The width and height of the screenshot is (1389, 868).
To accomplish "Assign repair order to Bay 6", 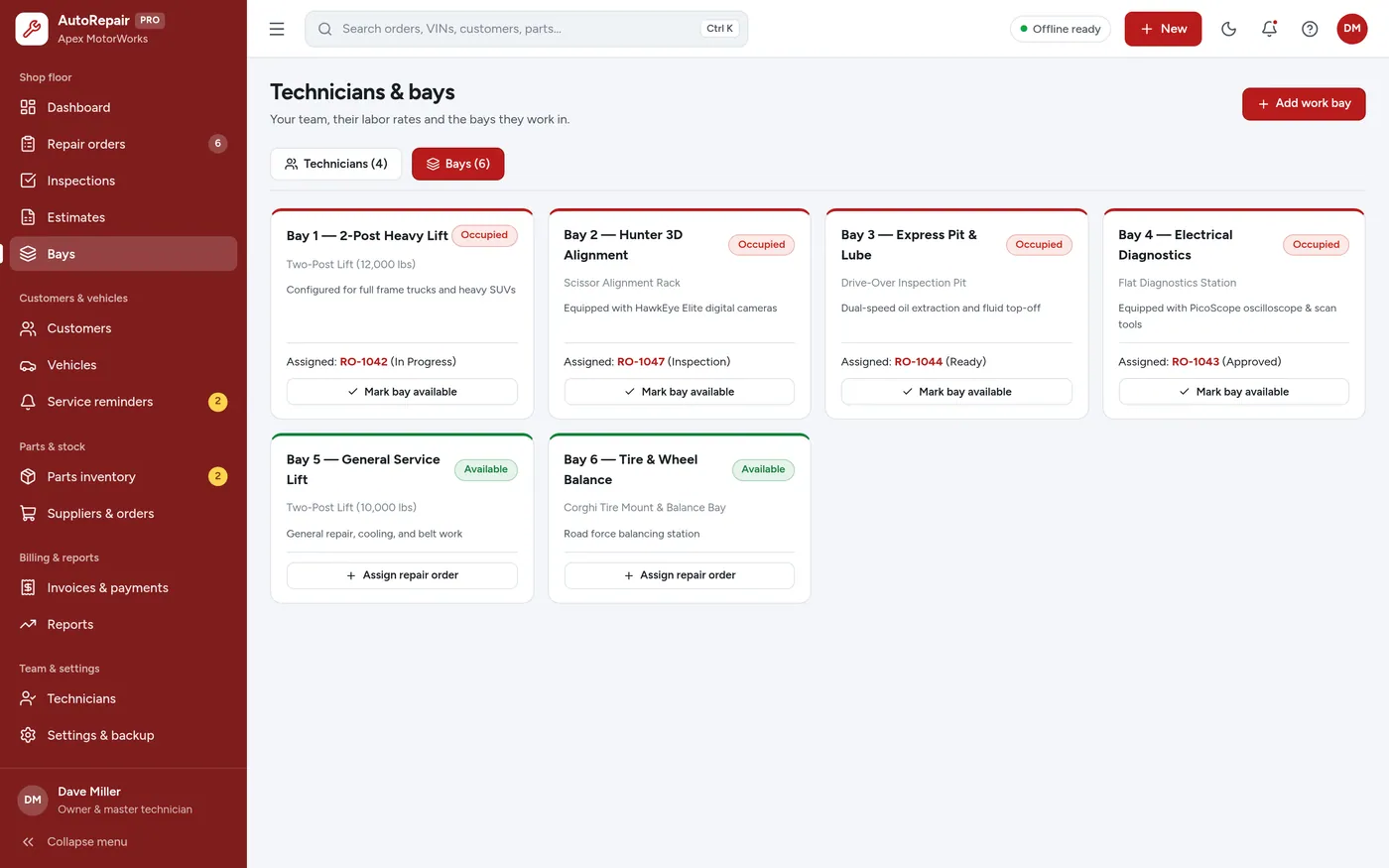I will tap(680, 575).
